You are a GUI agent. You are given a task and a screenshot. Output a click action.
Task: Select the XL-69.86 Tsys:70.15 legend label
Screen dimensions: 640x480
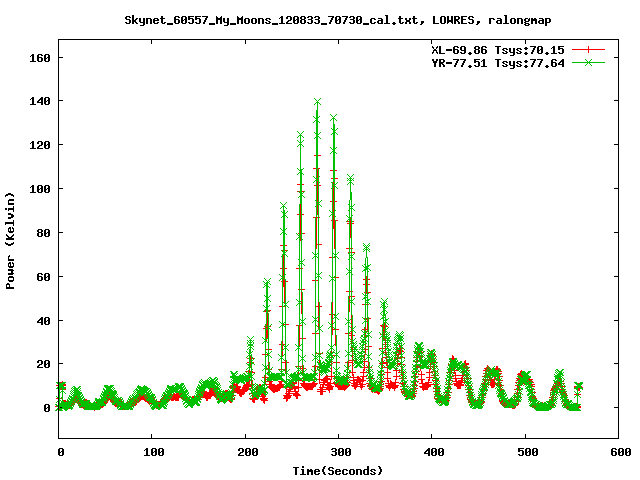498,50
